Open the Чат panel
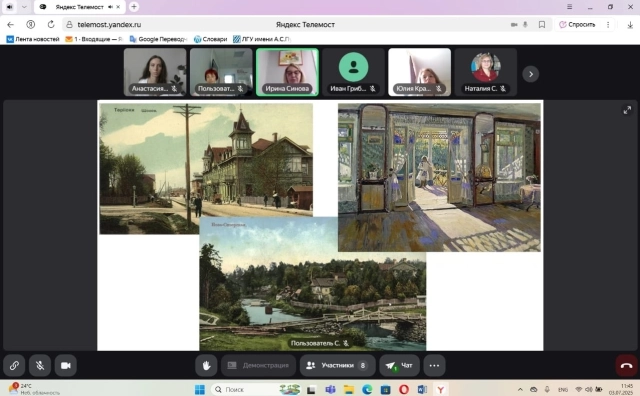 399,365
